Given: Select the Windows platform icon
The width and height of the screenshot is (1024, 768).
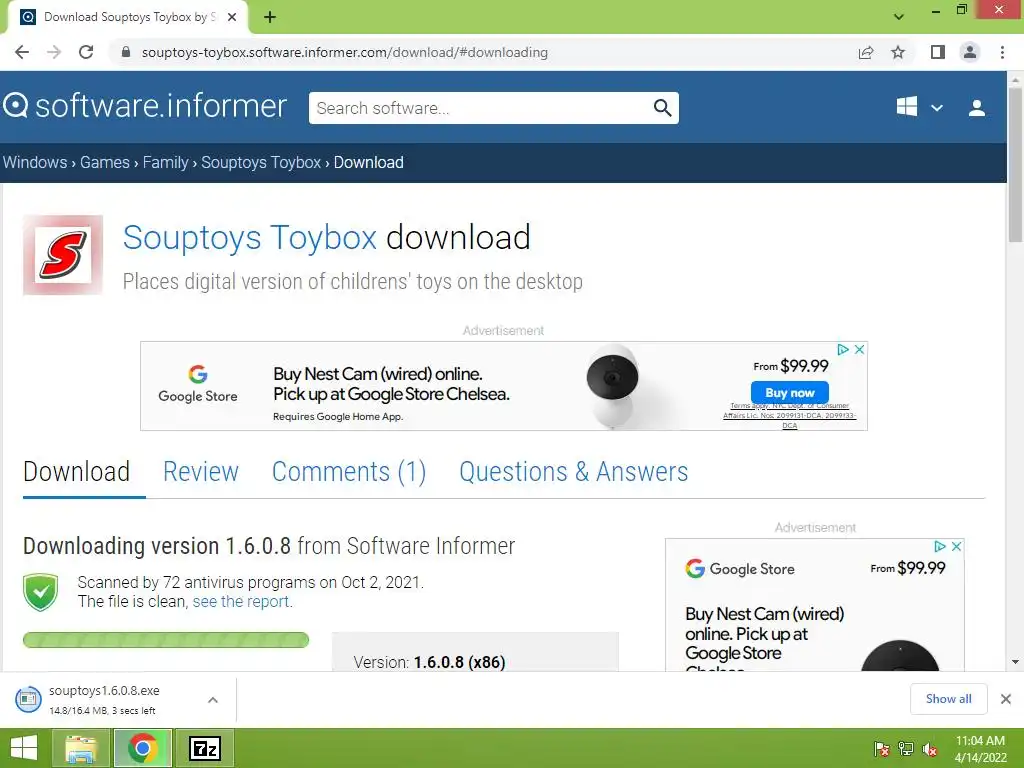Looking at the screenshot, I should pos(906,106).
